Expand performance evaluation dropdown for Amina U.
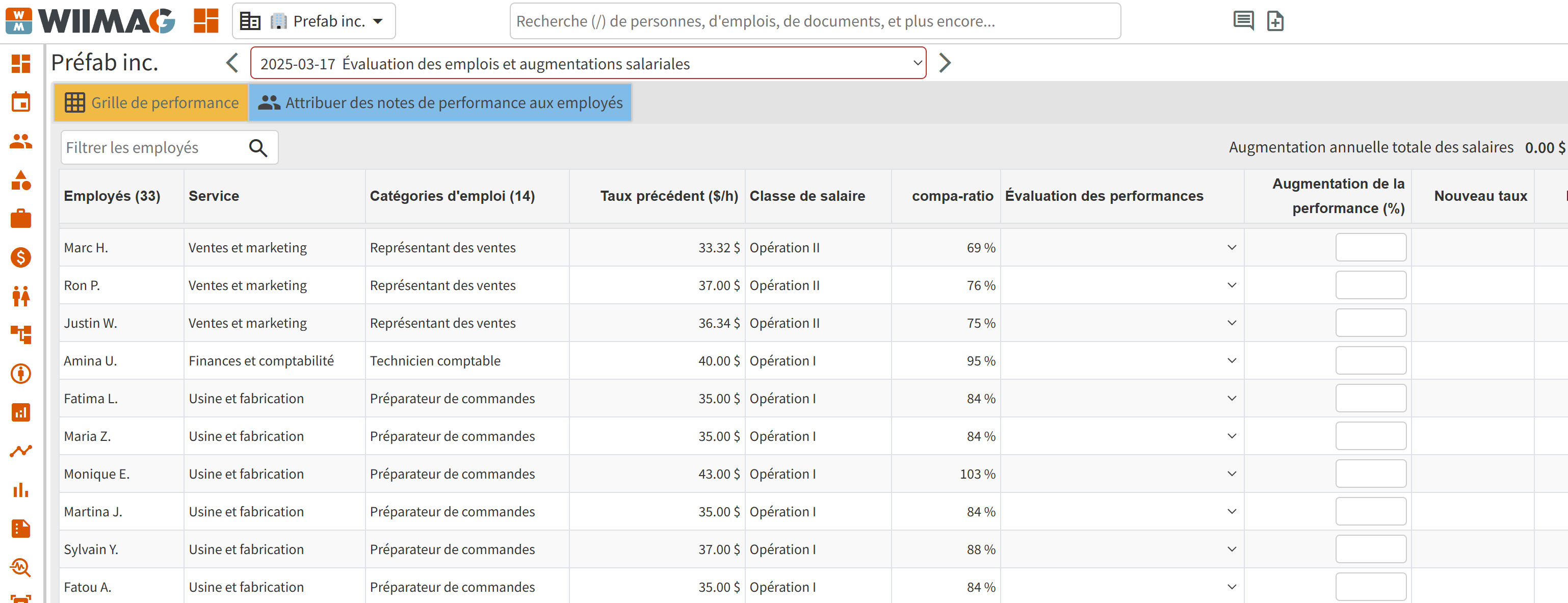The width and height of the screenshot is (1568, 603). coord(1232,361)
